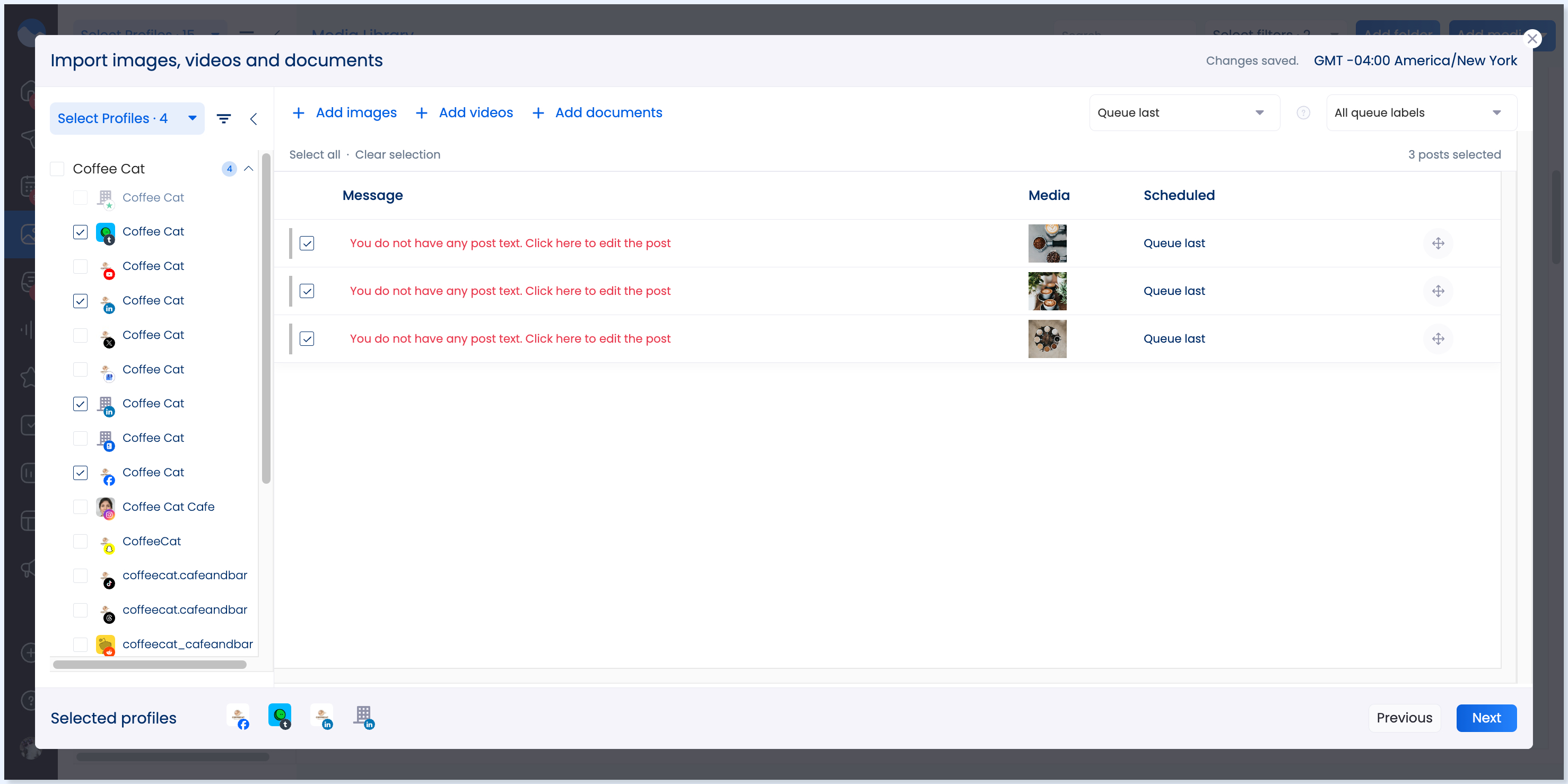Edit the second post's missing text message
1568x784 pixels.
[510, 291]
